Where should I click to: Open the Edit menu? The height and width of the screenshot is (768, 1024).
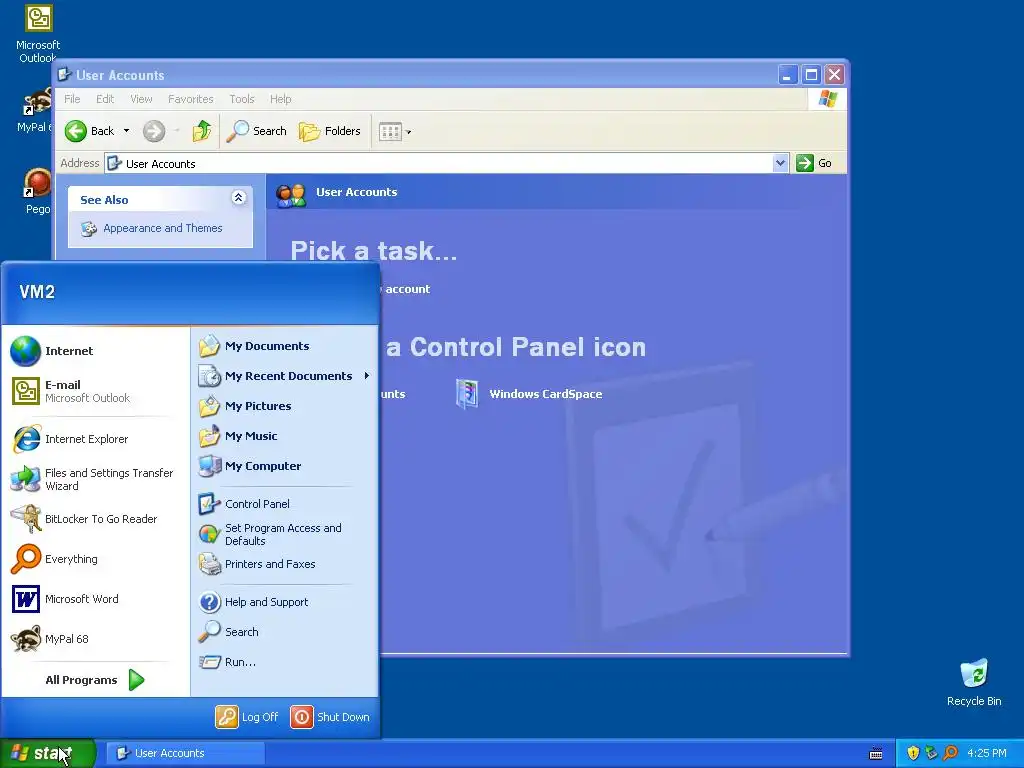point(104,99)
